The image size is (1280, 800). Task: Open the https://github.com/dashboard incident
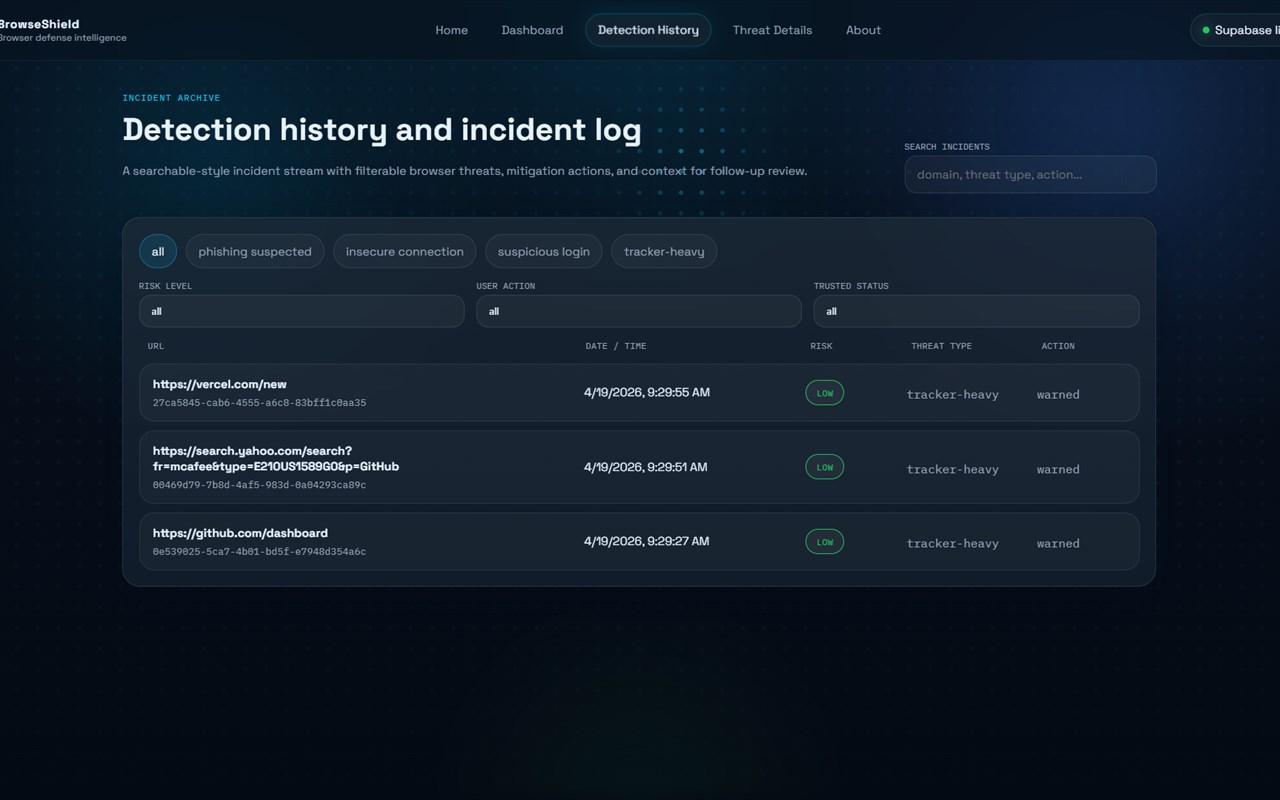coord(240,533)
